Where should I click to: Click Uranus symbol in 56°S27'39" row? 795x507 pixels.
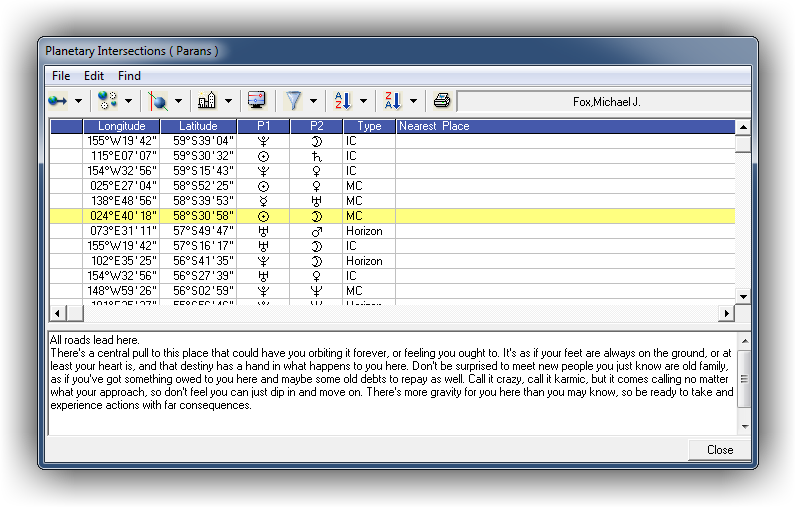point(263,276)
